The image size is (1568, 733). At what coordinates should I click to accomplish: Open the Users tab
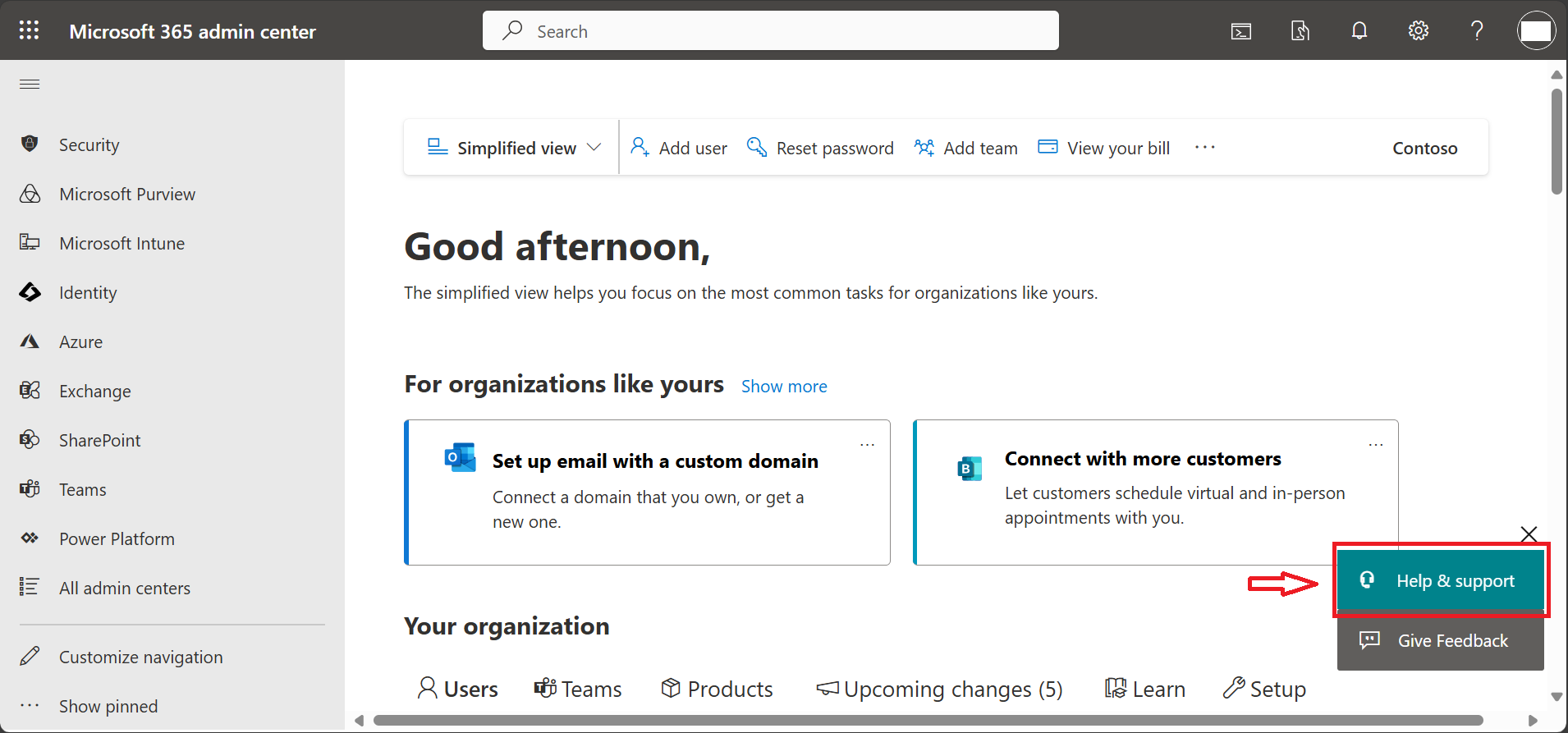point(457,689)
